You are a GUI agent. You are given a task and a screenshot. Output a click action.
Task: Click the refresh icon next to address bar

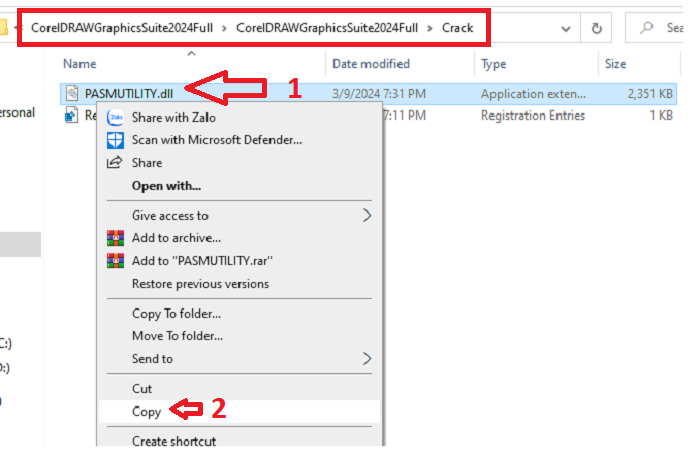coord(596,29)
